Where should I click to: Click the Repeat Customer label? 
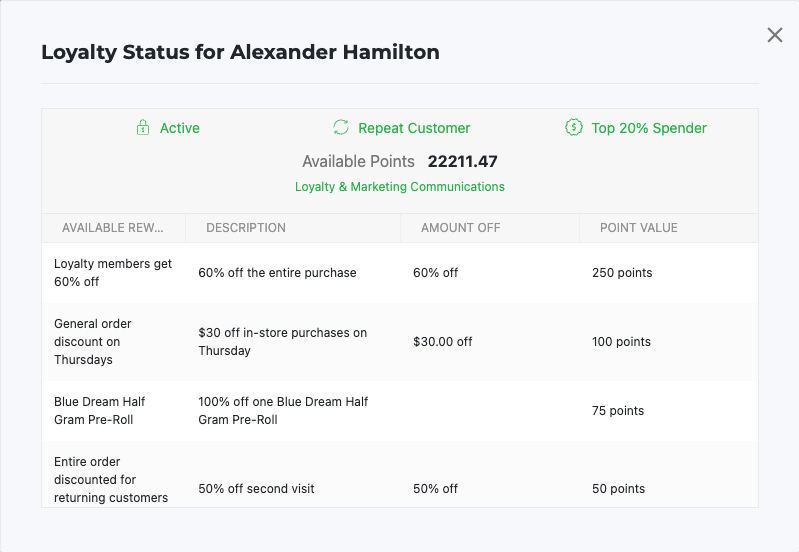click(x=414, y=128)
